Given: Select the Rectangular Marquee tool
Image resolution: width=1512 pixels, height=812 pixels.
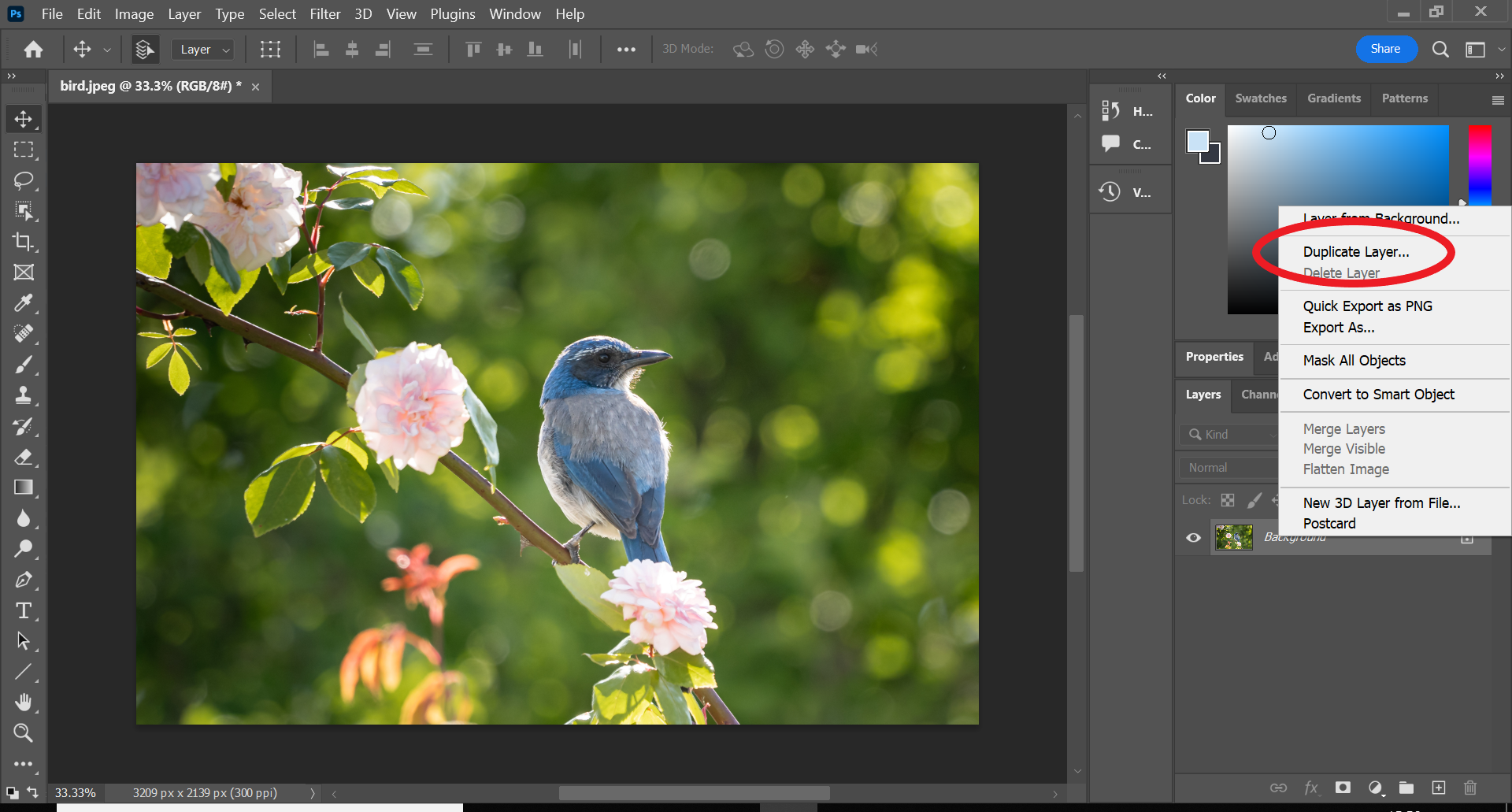Looking at the screenshot, I should point(24,150).
